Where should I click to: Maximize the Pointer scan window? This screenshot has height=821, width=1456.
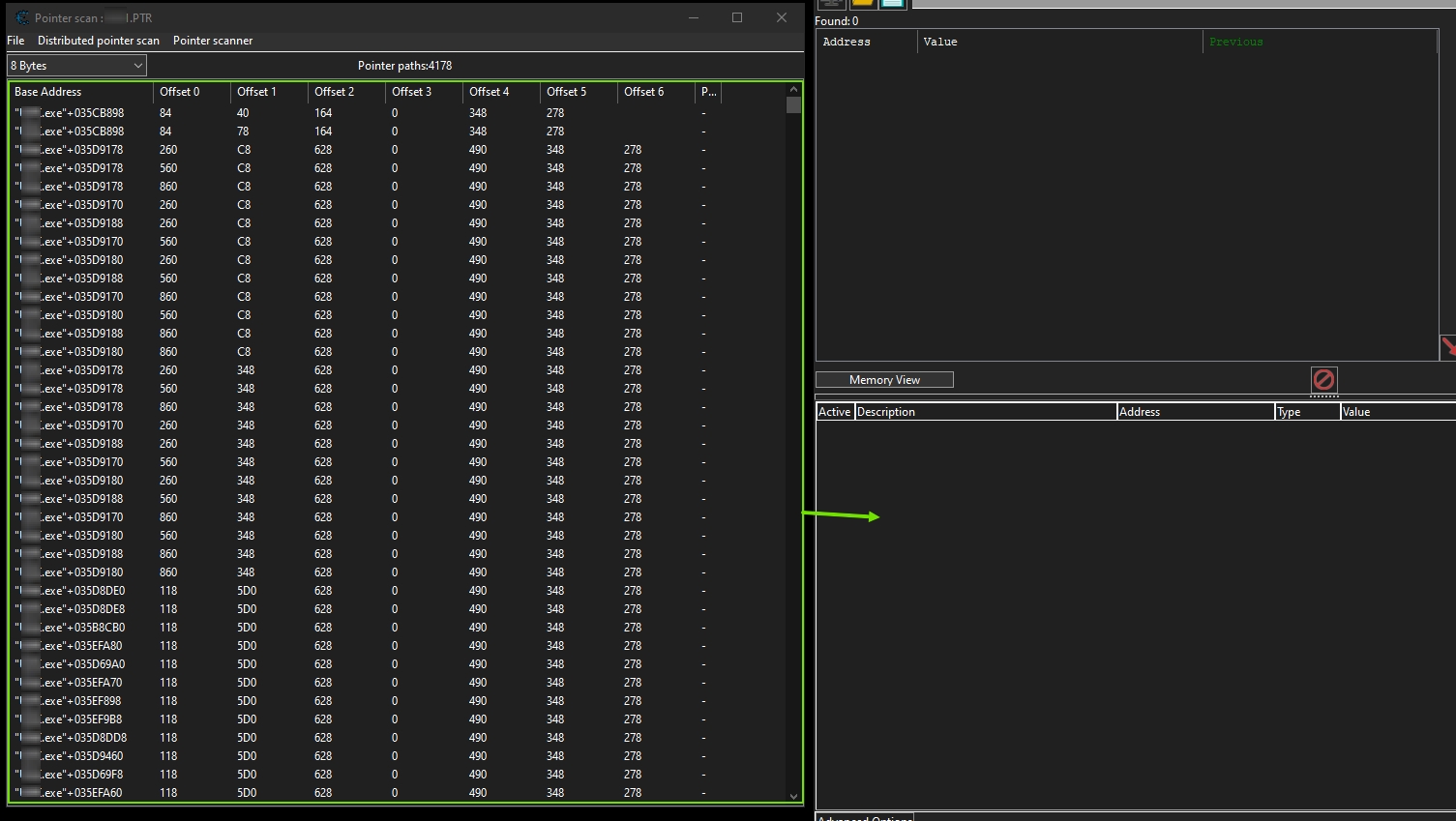click(736, 17)
